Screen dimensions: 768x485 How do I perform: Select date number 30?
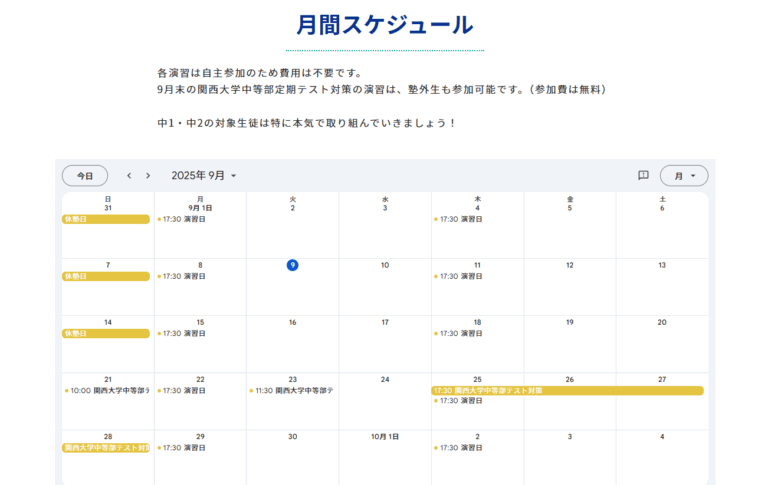pyautogui.click(x=292, y=436)
